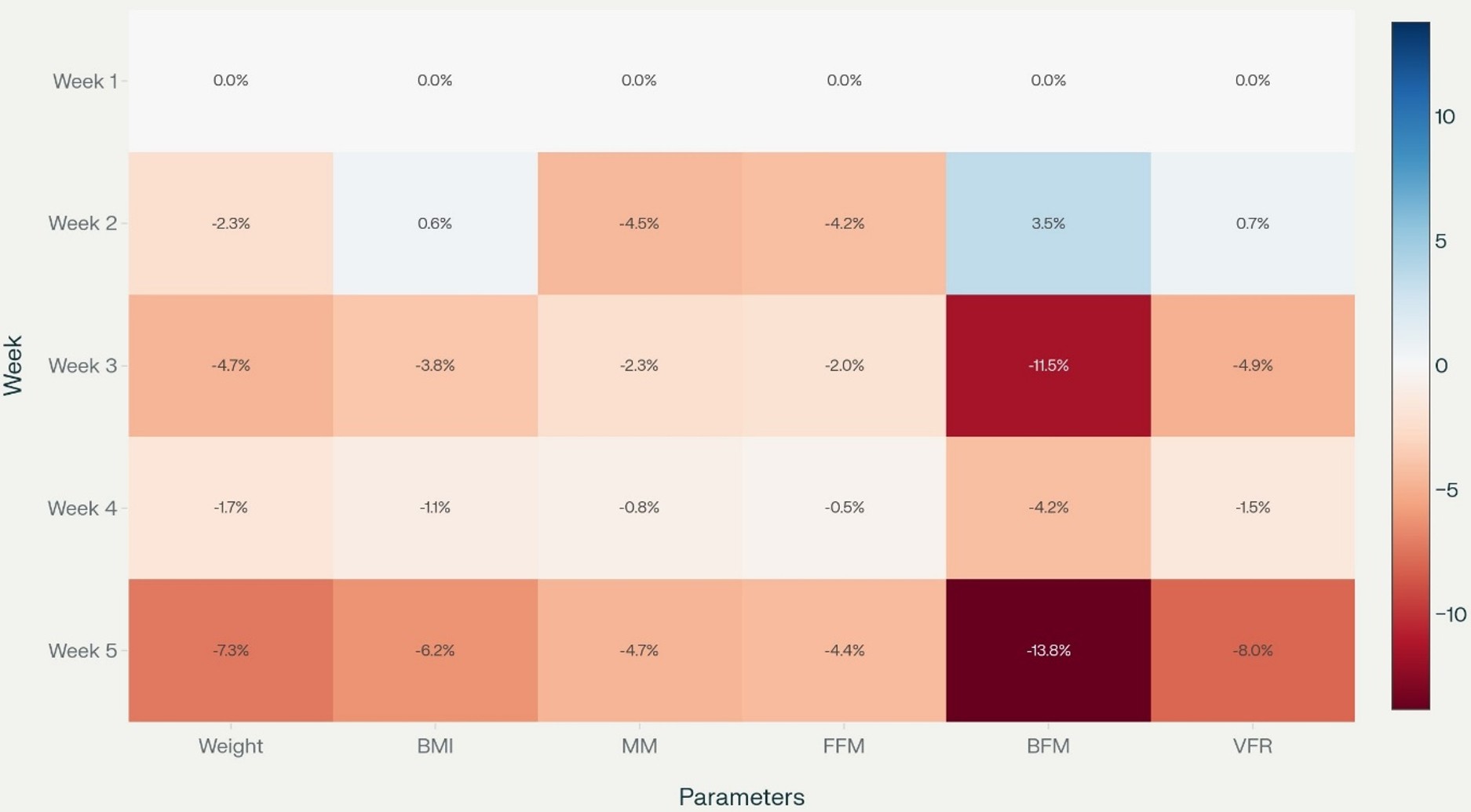Select the Weight x-axis label
Viewport: 1471px width, 812px height.
tap(231, 746)
